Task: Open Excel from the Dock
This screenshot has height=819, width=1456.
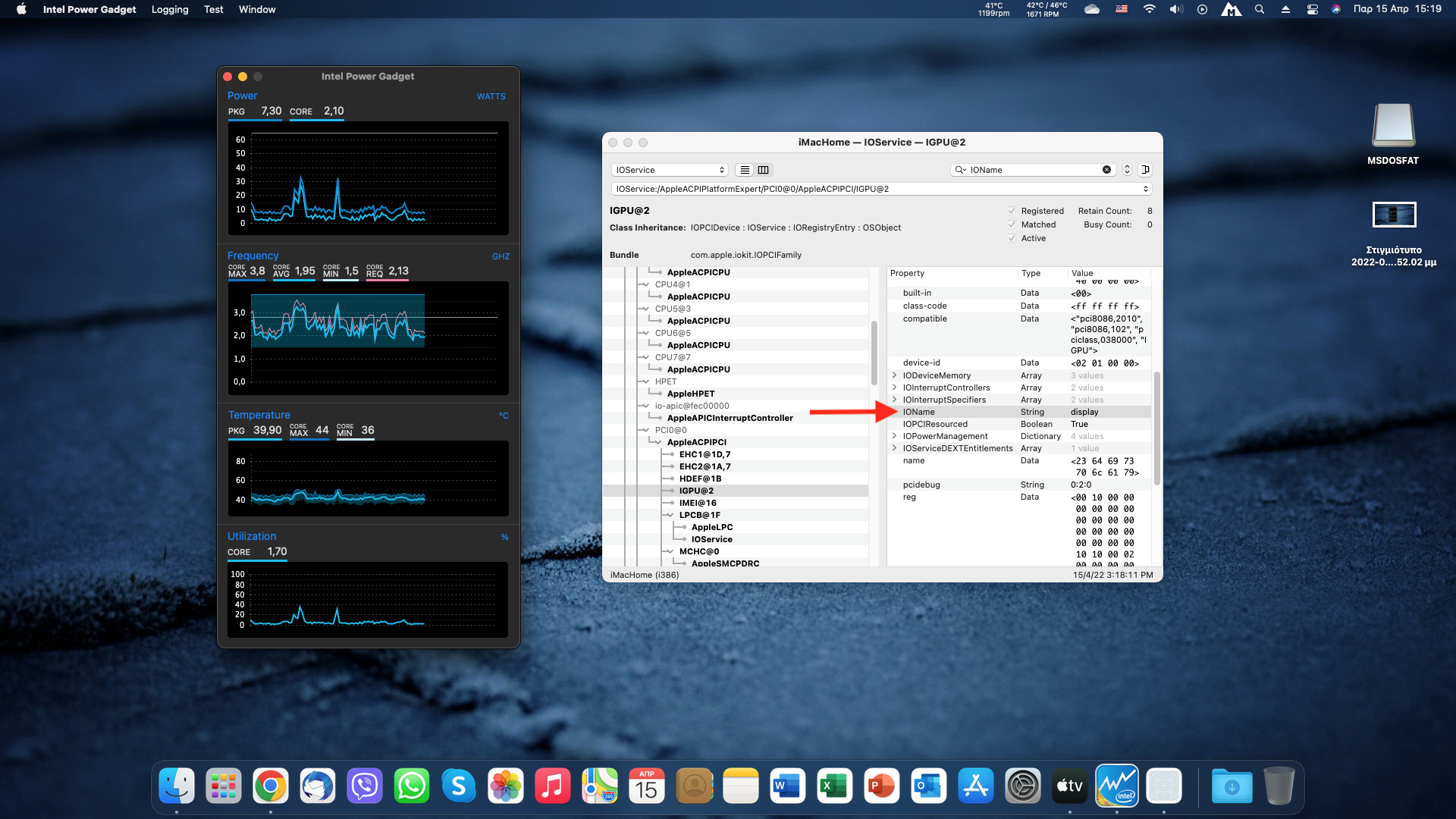Action: 834,786
